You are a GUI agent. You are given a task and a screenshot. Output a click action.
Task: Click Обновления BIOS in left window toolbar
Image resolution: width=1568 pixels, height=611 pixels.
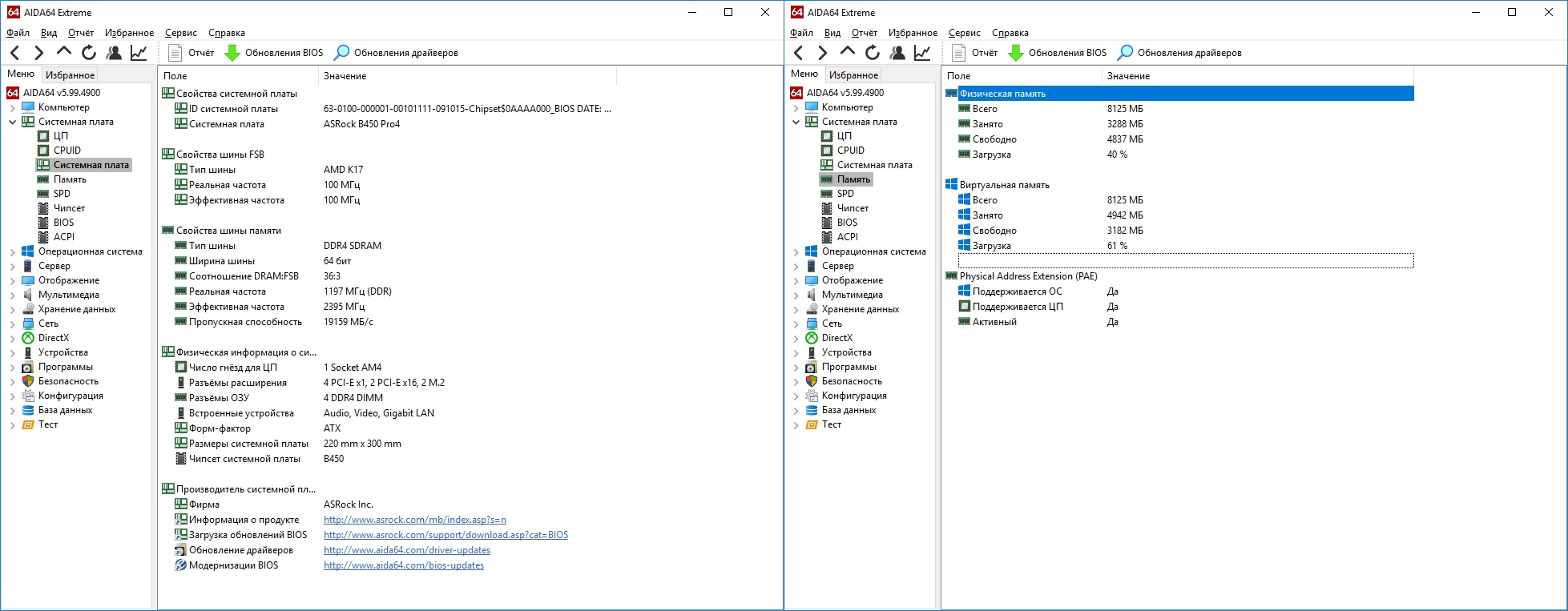(x=273, y=53)
